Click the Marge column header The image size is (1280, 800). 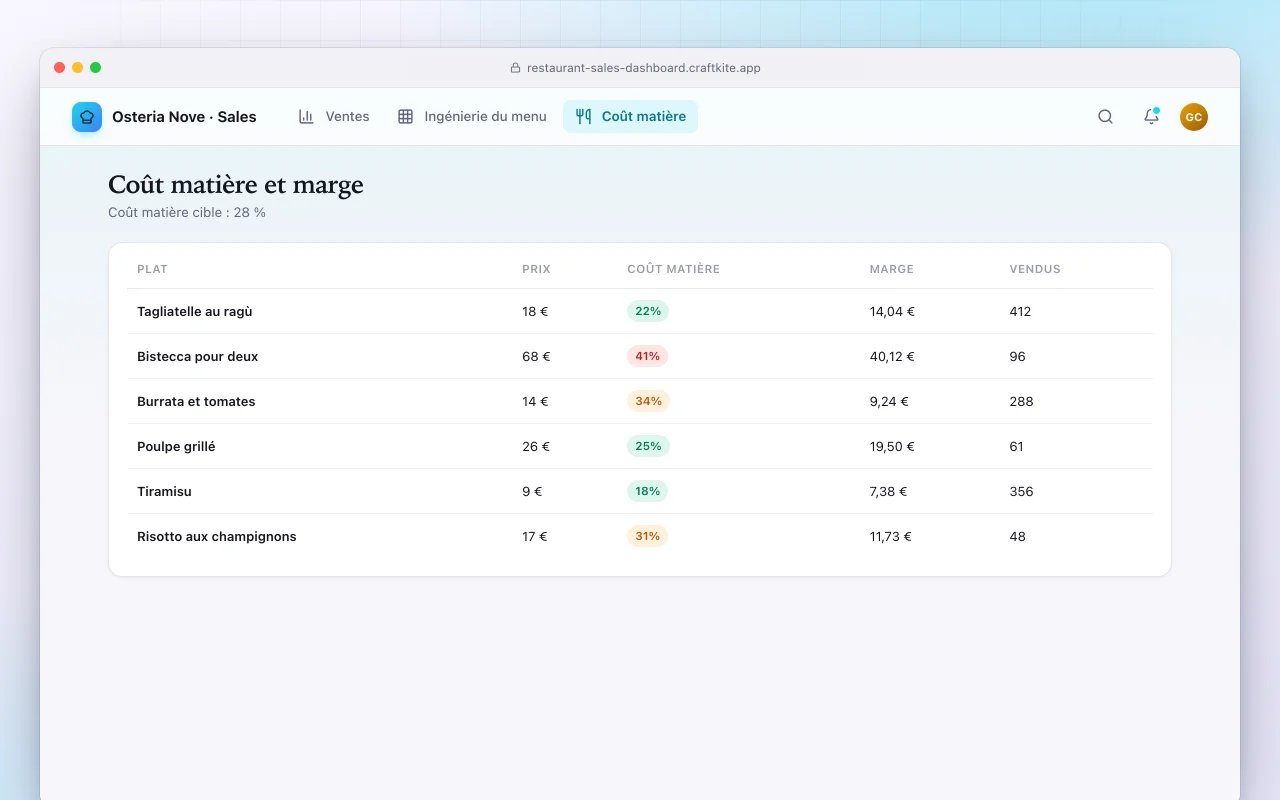892,269
